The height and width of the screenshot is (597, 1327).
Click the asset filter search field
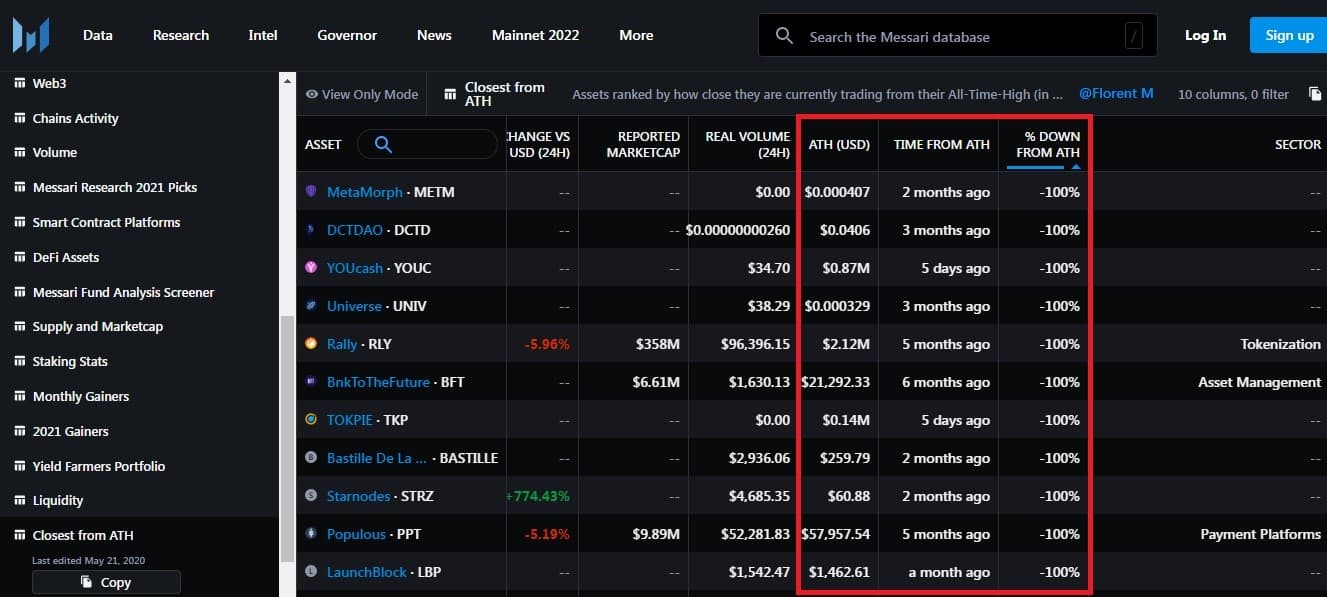[x=427, y=145]
